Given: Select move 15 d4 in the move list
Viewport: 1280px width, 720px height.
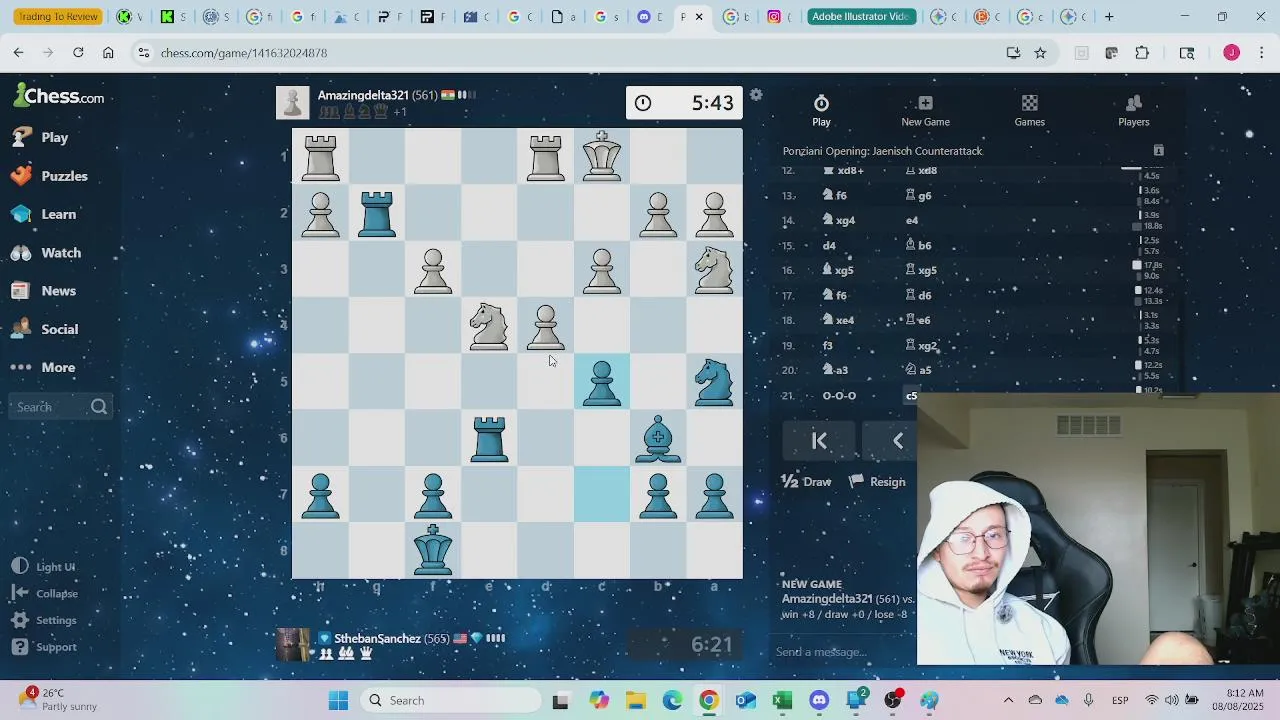Looking at the screenshot, I should [x=829, y=245].
